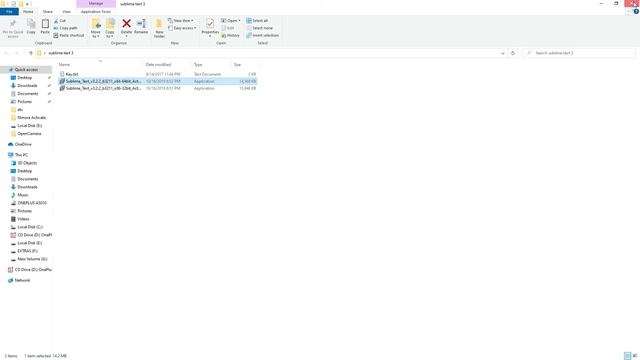
Task: Select the Key.txt file
Action: click(x=158, y=74)
